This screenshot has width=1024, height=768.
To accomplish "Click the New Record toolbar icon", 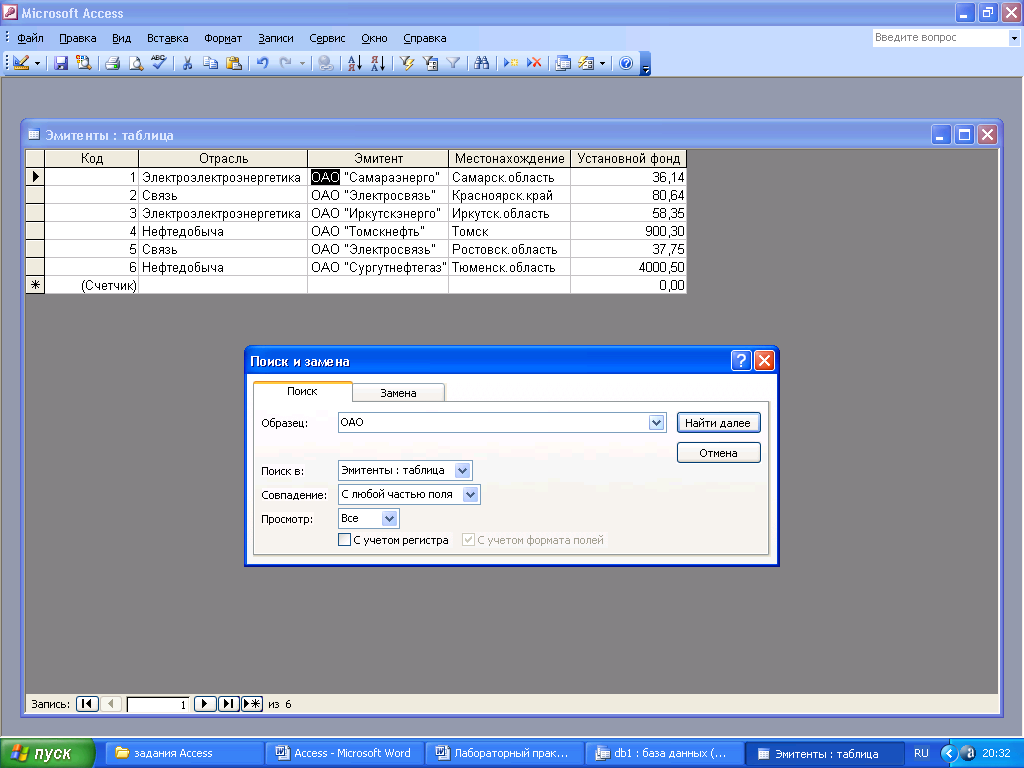I will (511, 63).
